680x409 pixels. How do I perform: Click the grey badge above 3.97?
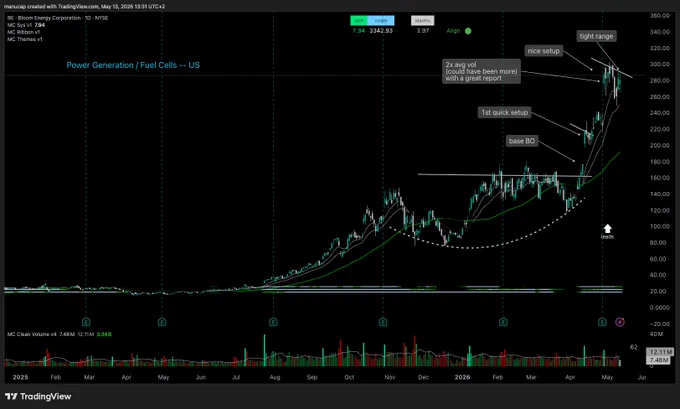pyautogui.click(x=422, y=20)
